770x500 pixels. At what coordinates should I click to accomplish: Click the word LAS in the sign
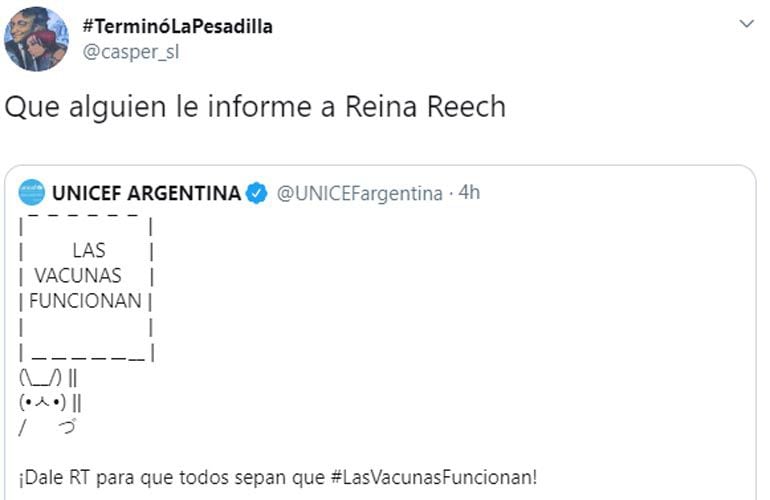click(x=89, y=251)
